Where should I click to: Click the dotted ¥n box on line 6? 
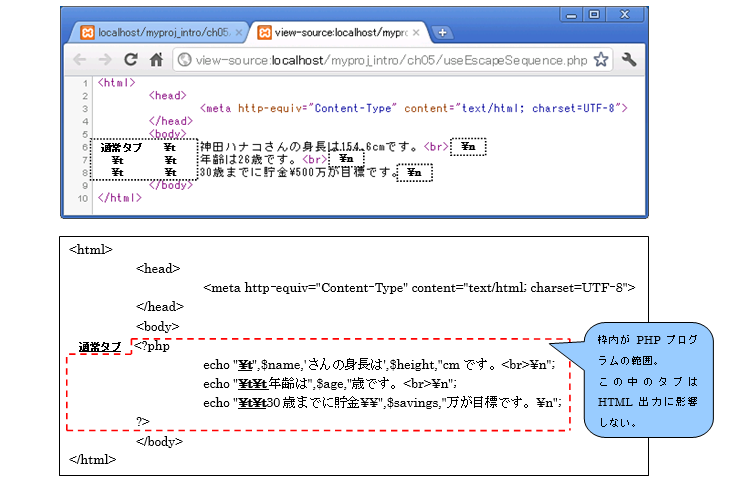pos(468,147)
